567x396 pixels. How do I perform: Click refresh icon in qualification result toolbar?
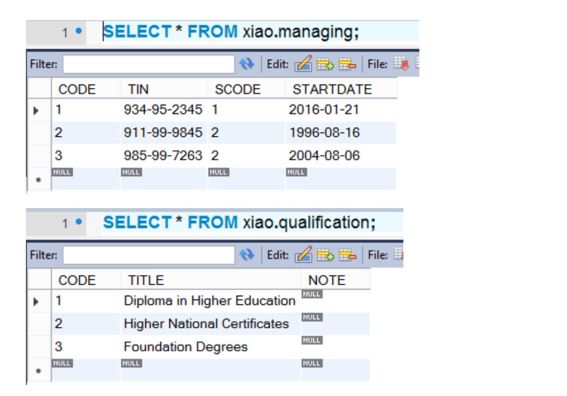(247, 255)
